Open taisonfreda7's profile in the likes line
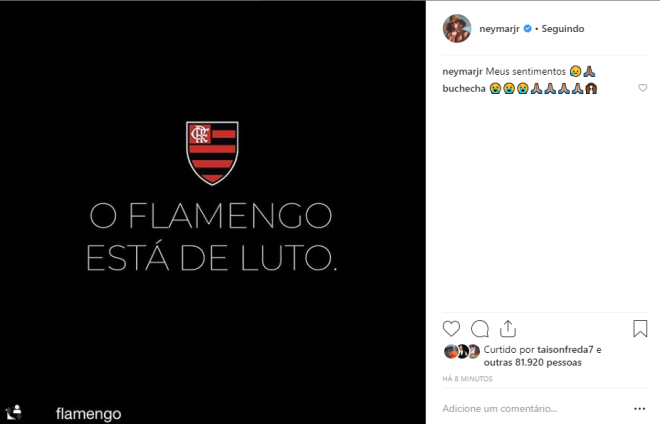This screenshot has width=660, height=424. point(565,349)
